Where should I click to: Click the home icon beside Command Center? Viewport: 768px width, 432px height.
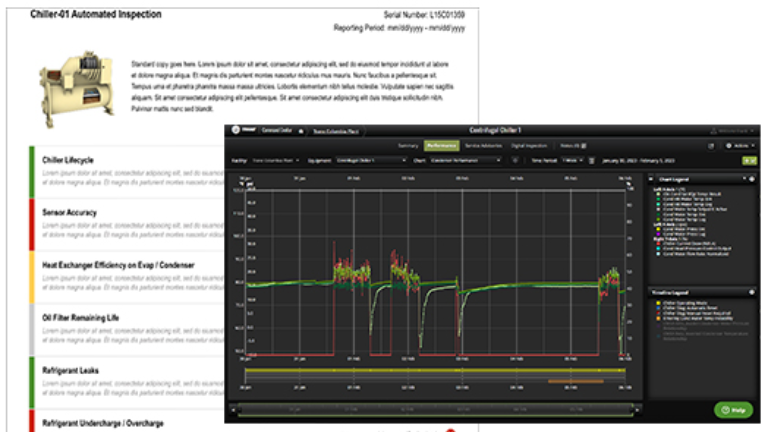(302, 131)
